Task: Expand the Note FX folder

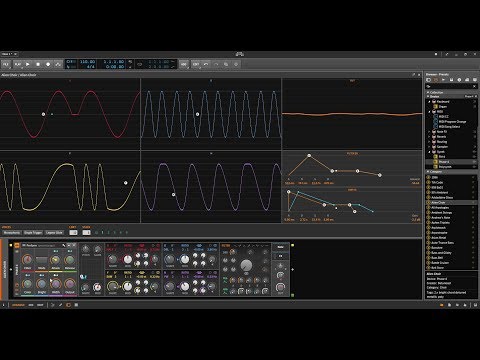Action: [x=430, y=132]
